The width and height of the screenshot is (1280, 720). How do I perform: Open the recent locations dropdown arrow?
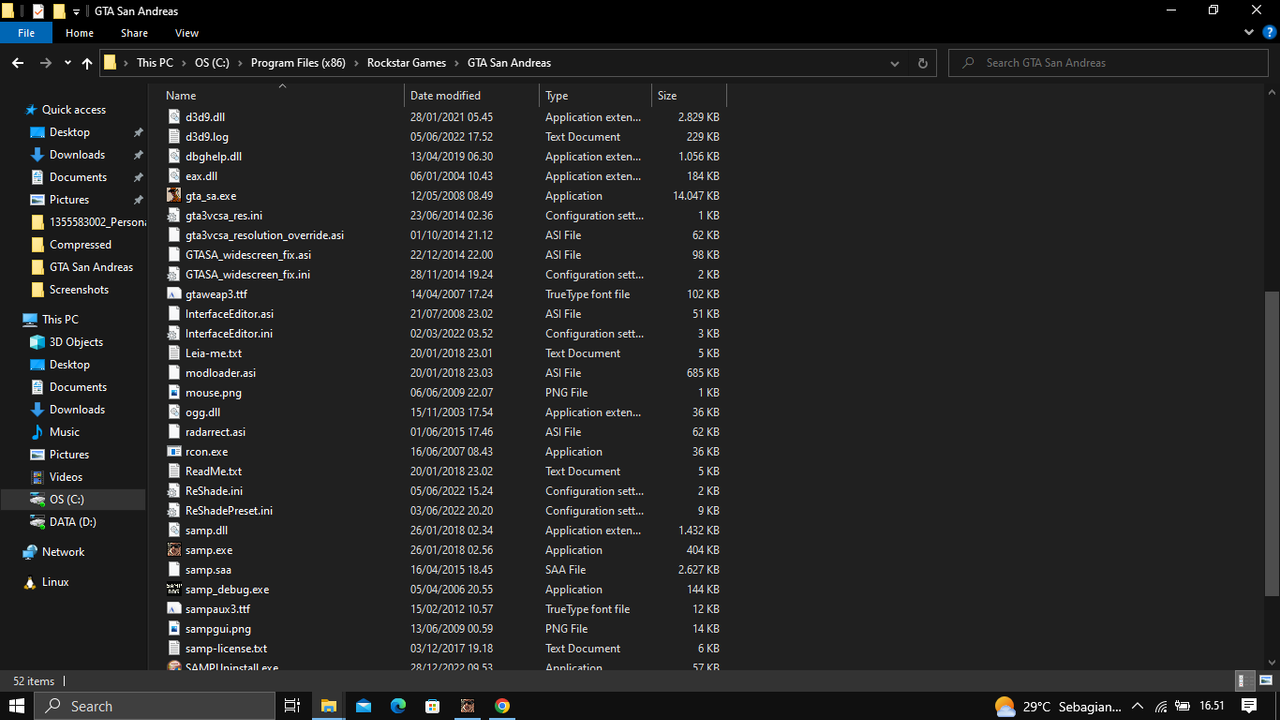click(x=67, y=63)
